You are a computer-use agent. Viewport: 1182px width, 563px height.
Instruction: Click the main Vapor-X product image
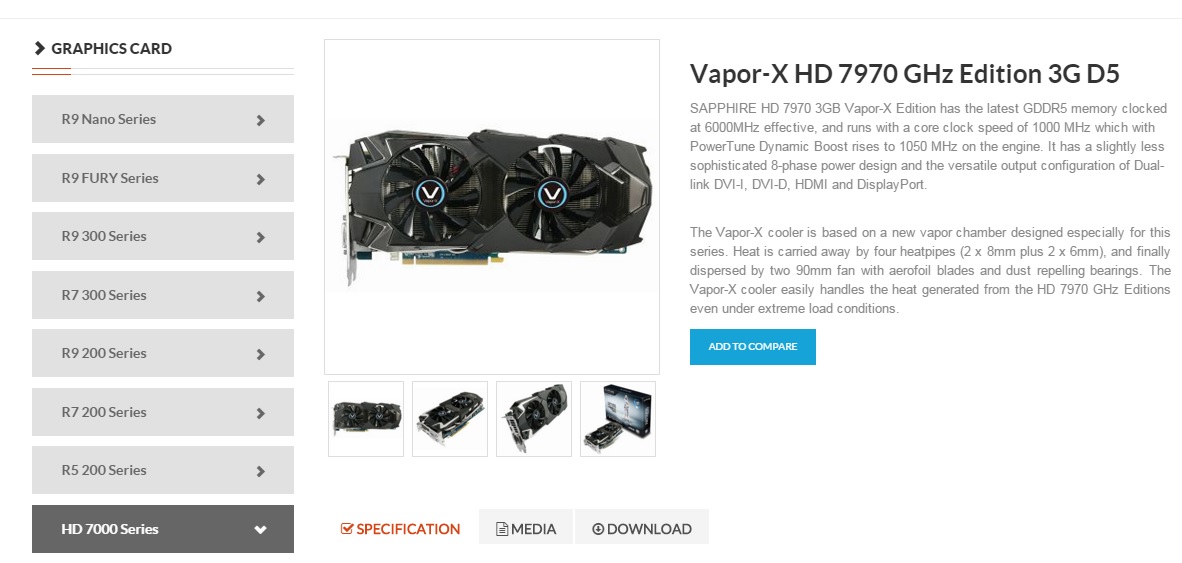492,207
